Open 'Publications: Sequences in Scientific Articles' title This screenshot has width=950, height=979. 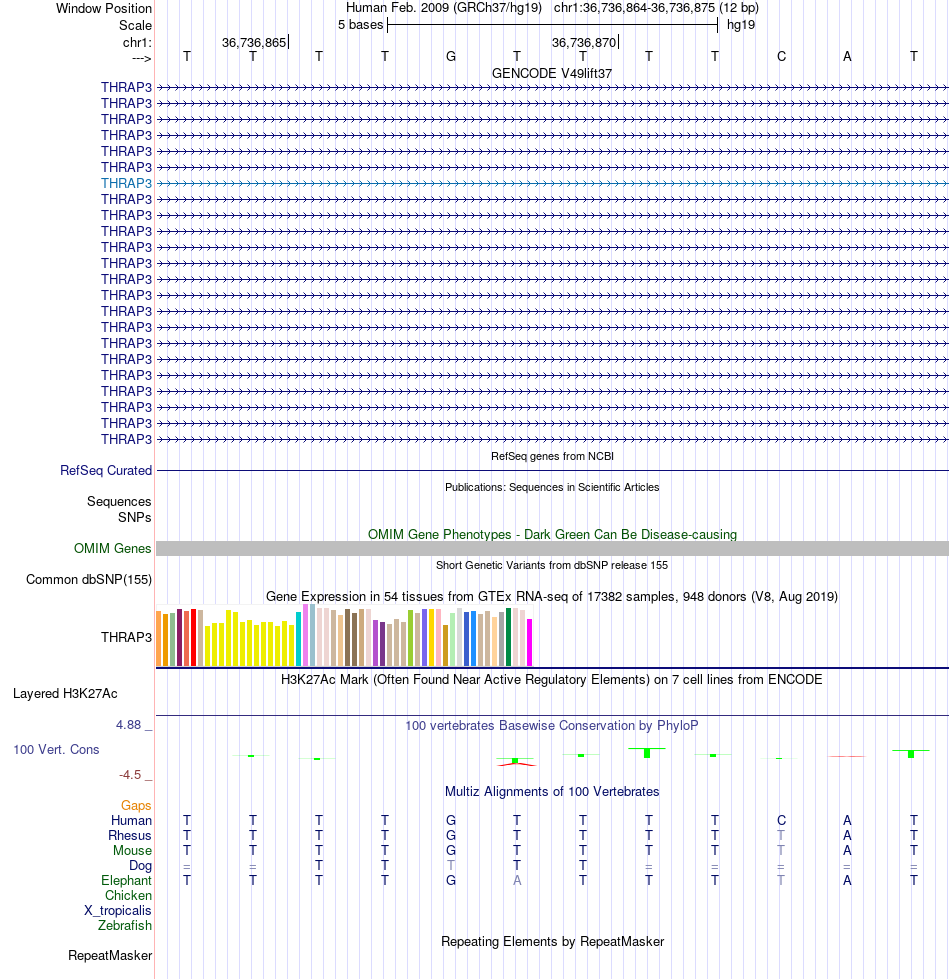pyautogui.click(x=552, y=487)
